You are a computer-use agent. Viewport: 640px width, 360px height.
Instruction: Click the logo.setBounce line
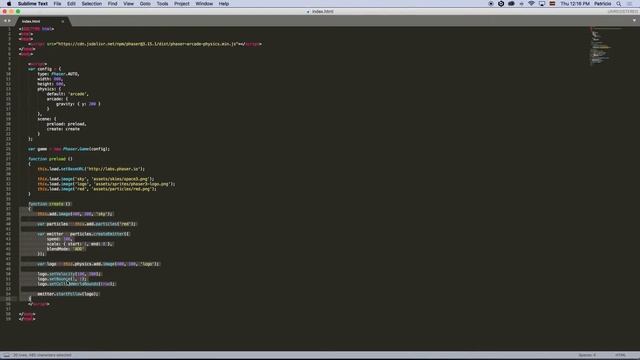[62, 279]
